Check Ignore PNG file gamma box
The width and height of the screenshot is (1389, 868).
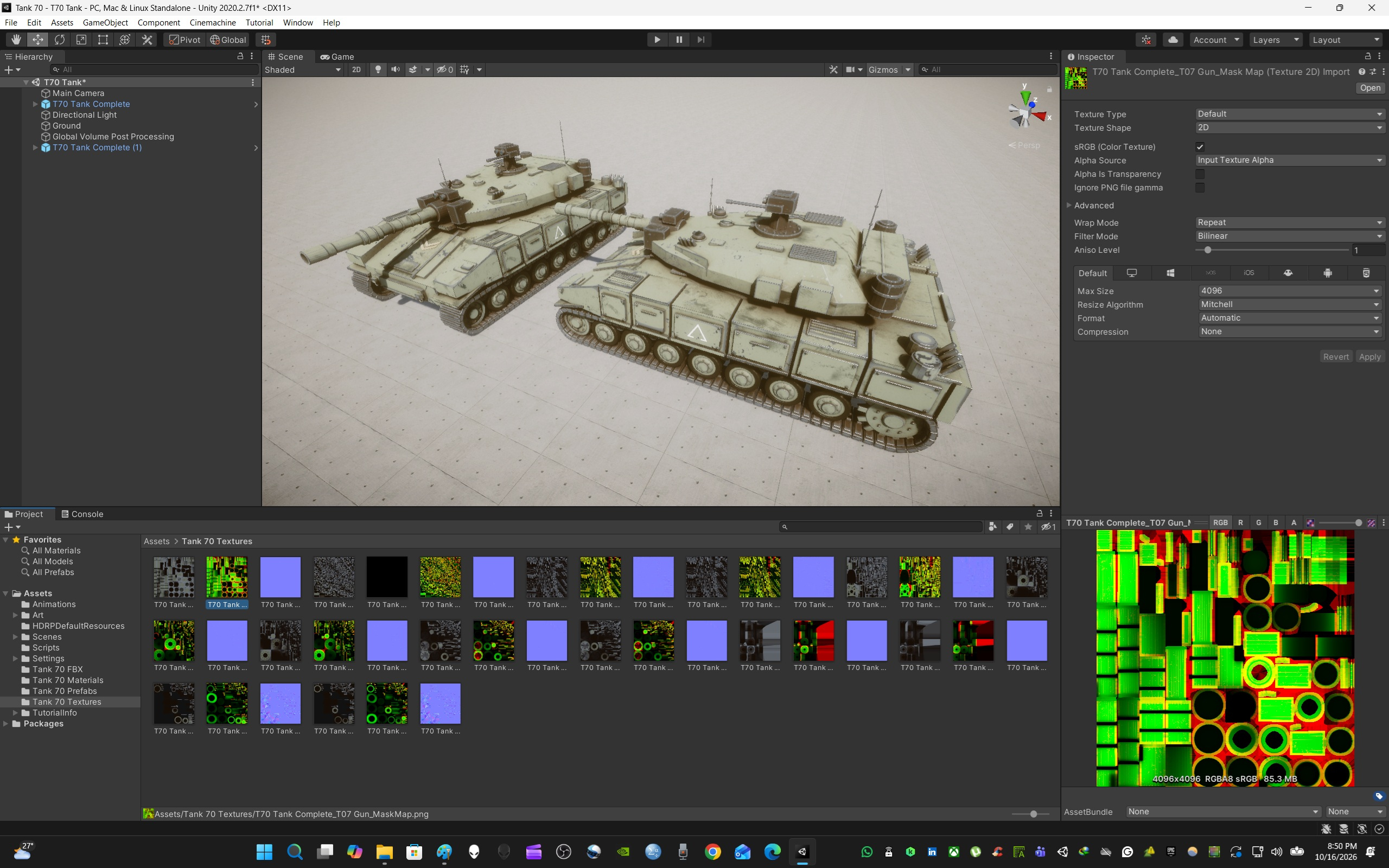click(1200, 188)
